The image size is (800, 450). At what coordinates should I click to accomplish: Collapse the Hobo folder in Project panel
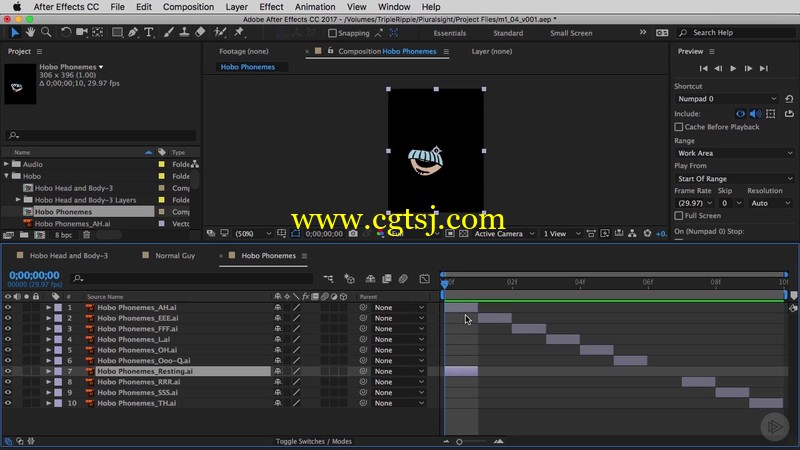pyautogui.click(x=7, y=176)
